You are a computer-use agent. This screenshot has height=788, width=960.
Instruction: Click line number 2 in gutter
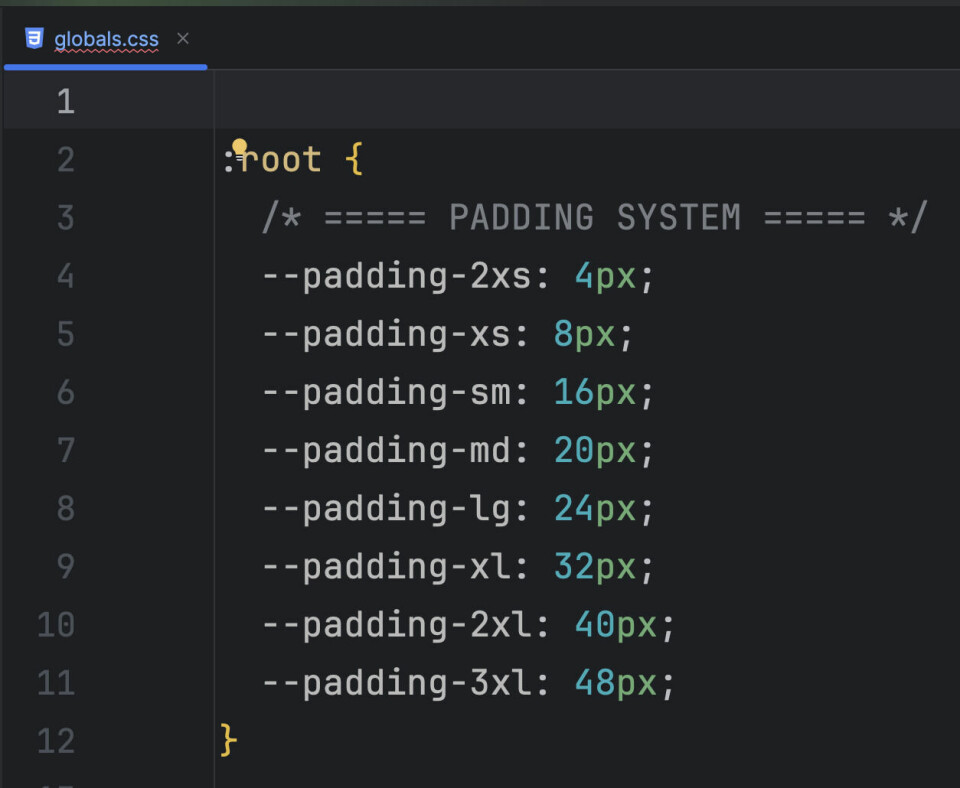coord(66,159)
